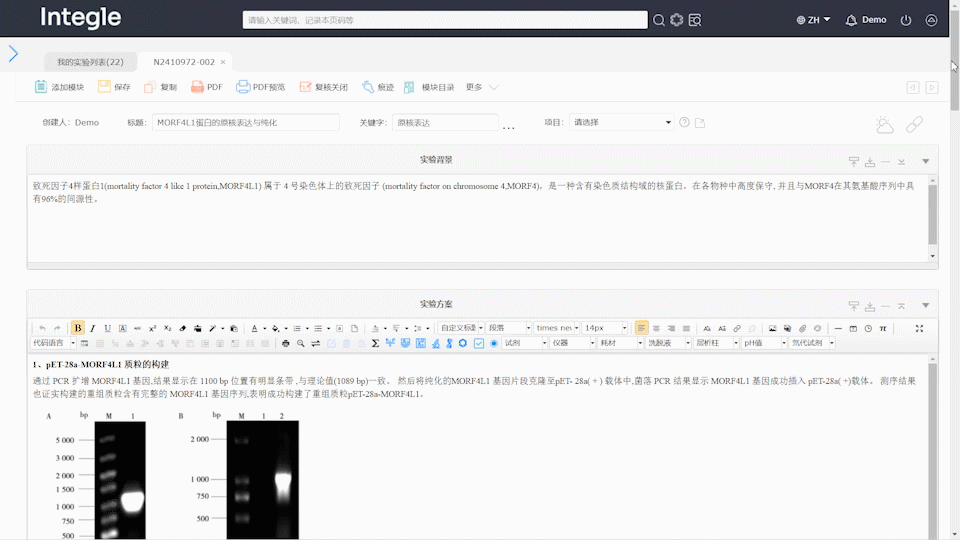
Task: Open the 仪器 dropdown
Action: (572, 343)
